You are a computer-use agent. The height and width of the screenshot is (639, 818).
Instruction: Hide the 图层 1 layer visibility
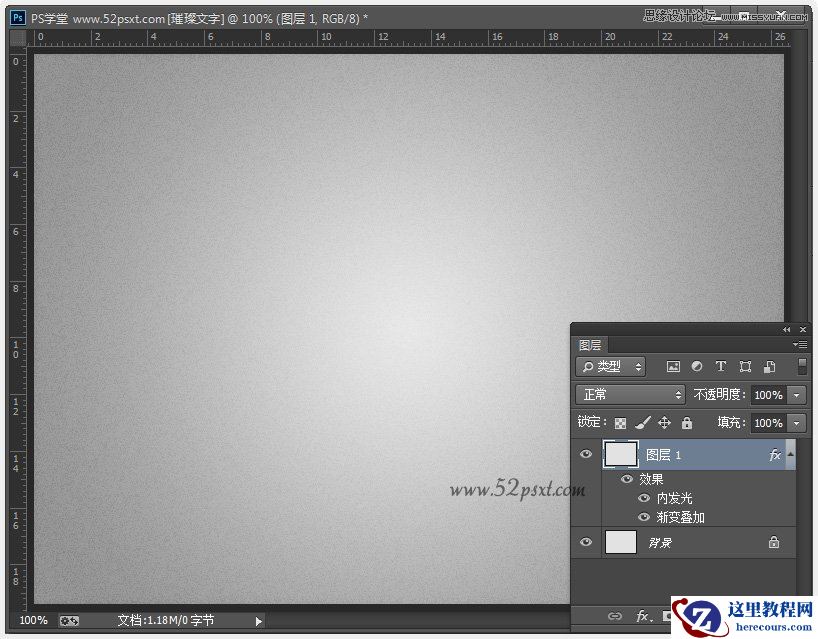586,454
